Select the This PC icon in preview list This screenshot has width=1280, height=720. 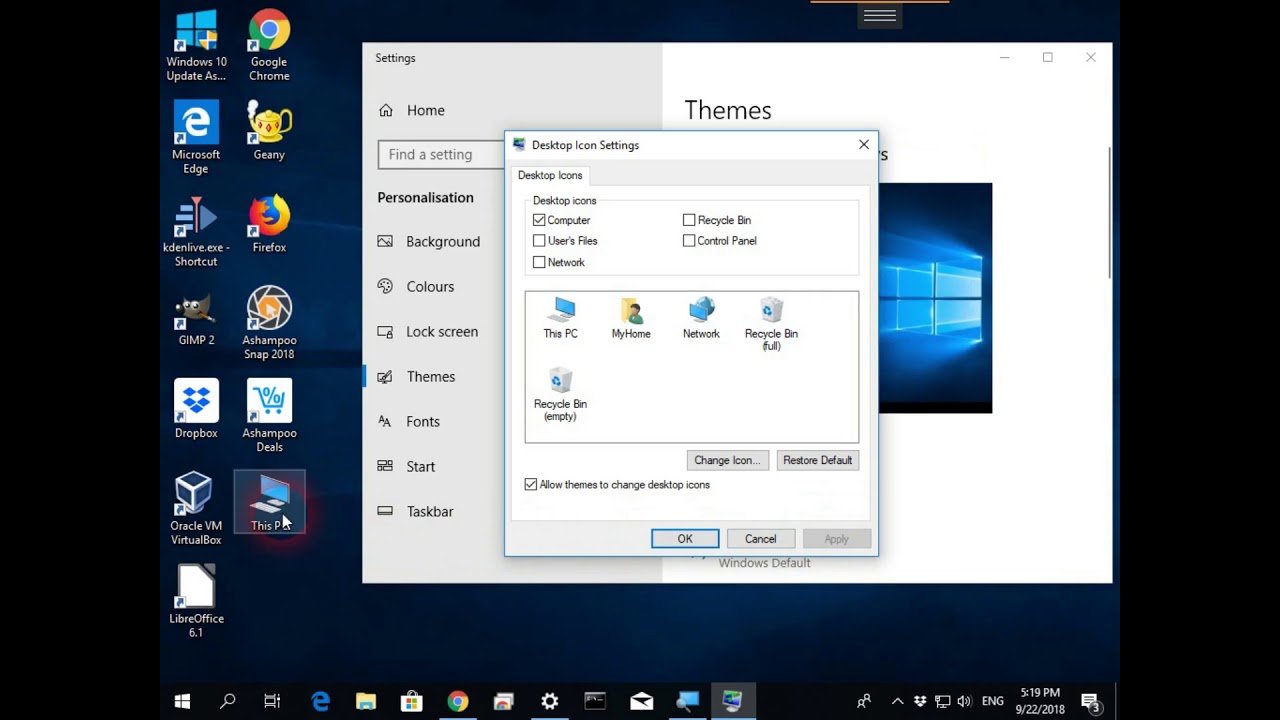click(560, 318)
